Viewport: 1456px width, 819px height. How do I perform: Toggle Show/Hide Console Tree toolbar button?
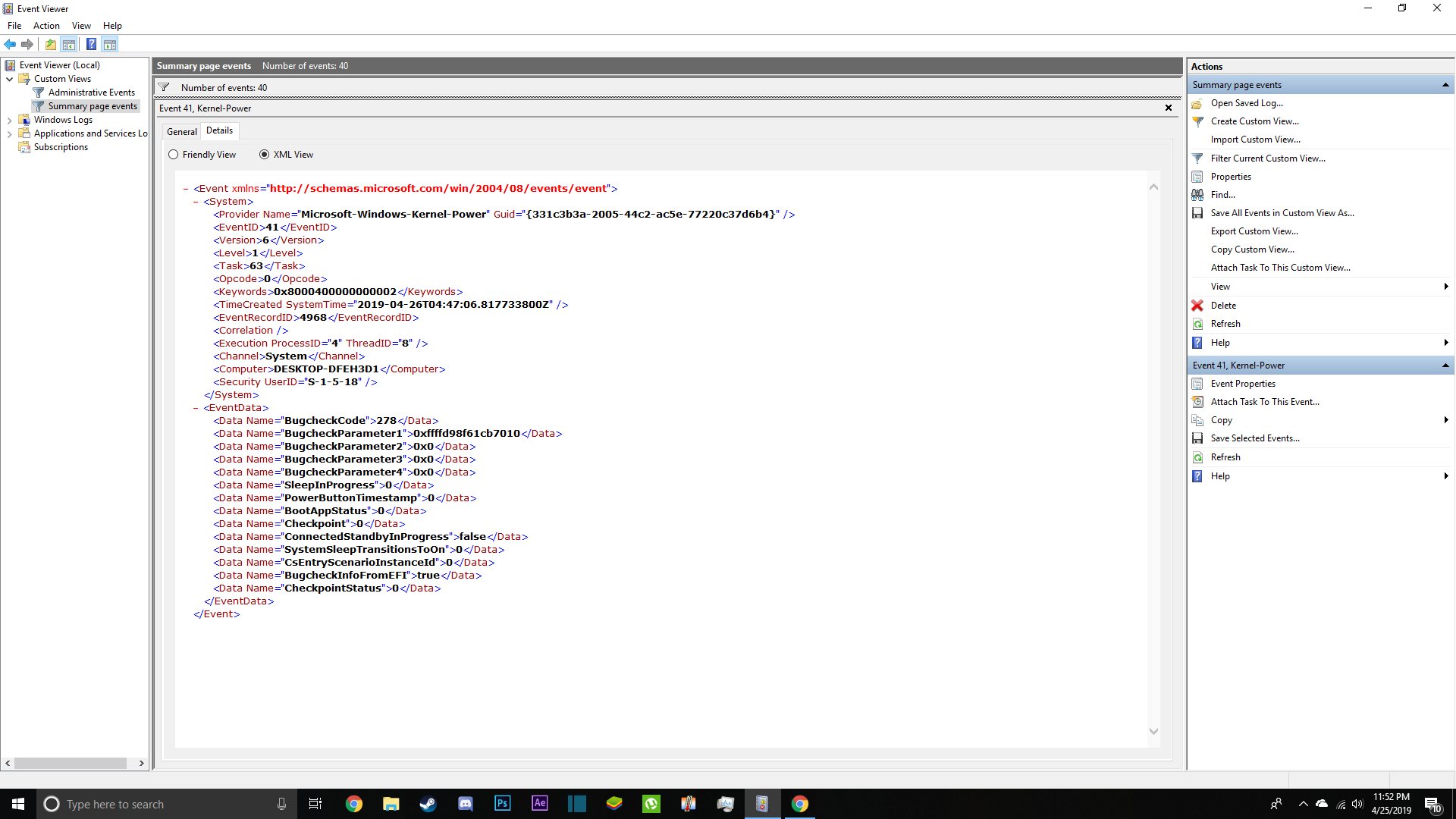point(69,44)
